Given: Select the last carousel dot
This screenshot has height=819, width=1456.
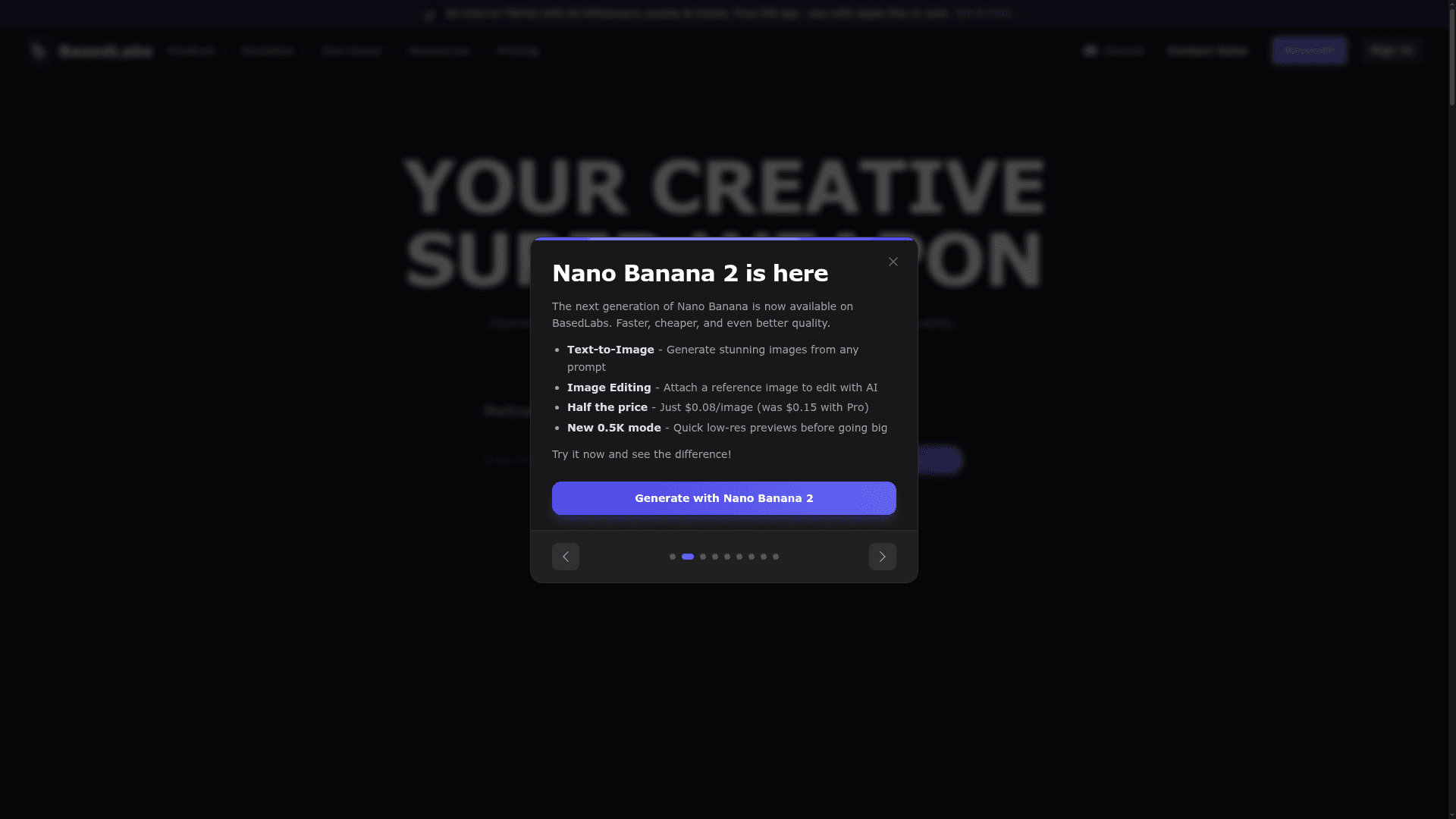Looking at the screenshot, I should 776,557.
